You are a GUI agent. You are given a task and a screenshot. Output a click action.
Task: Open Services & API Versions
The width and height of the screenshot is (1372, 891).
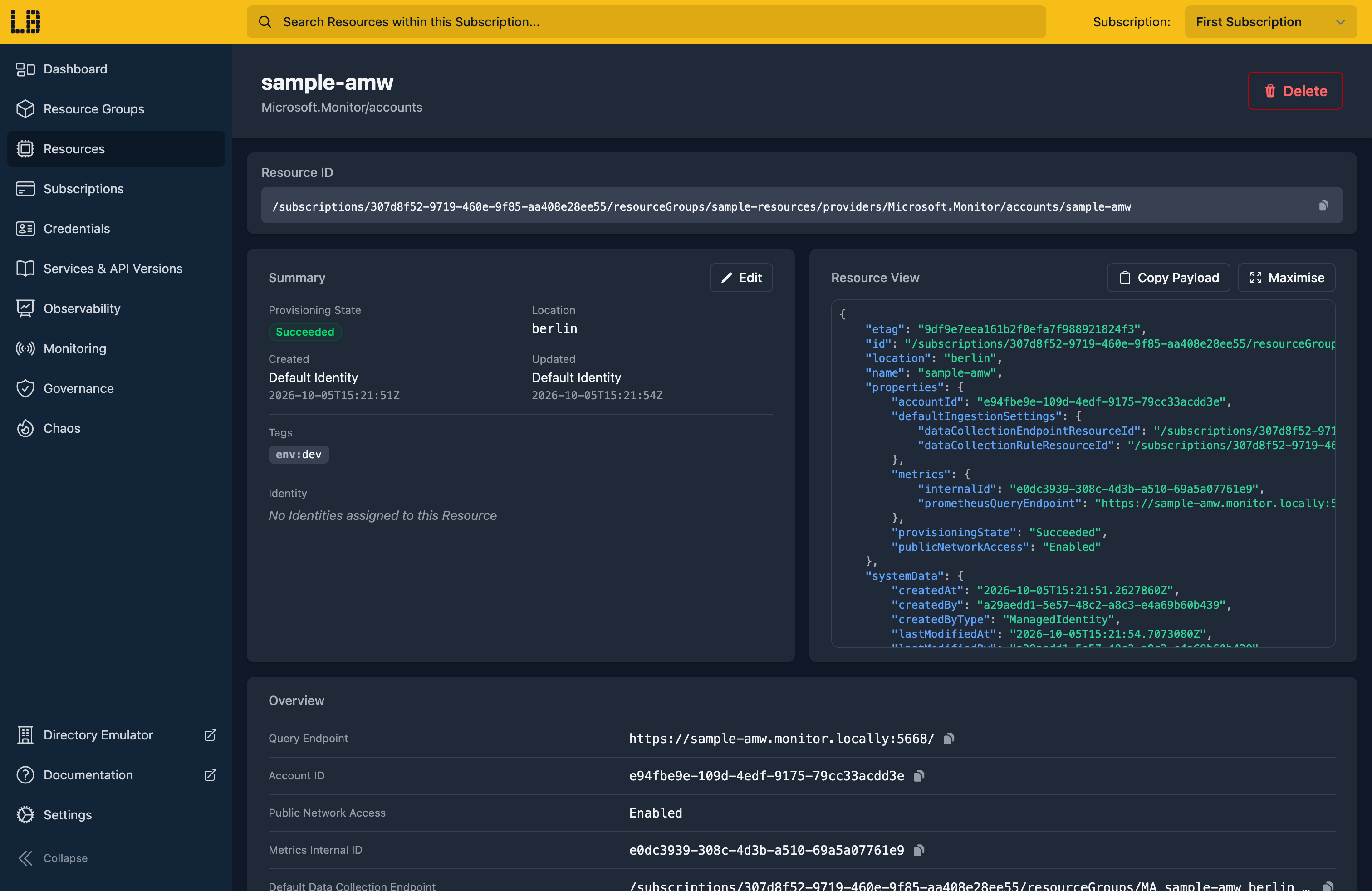(x=116, y=269)
